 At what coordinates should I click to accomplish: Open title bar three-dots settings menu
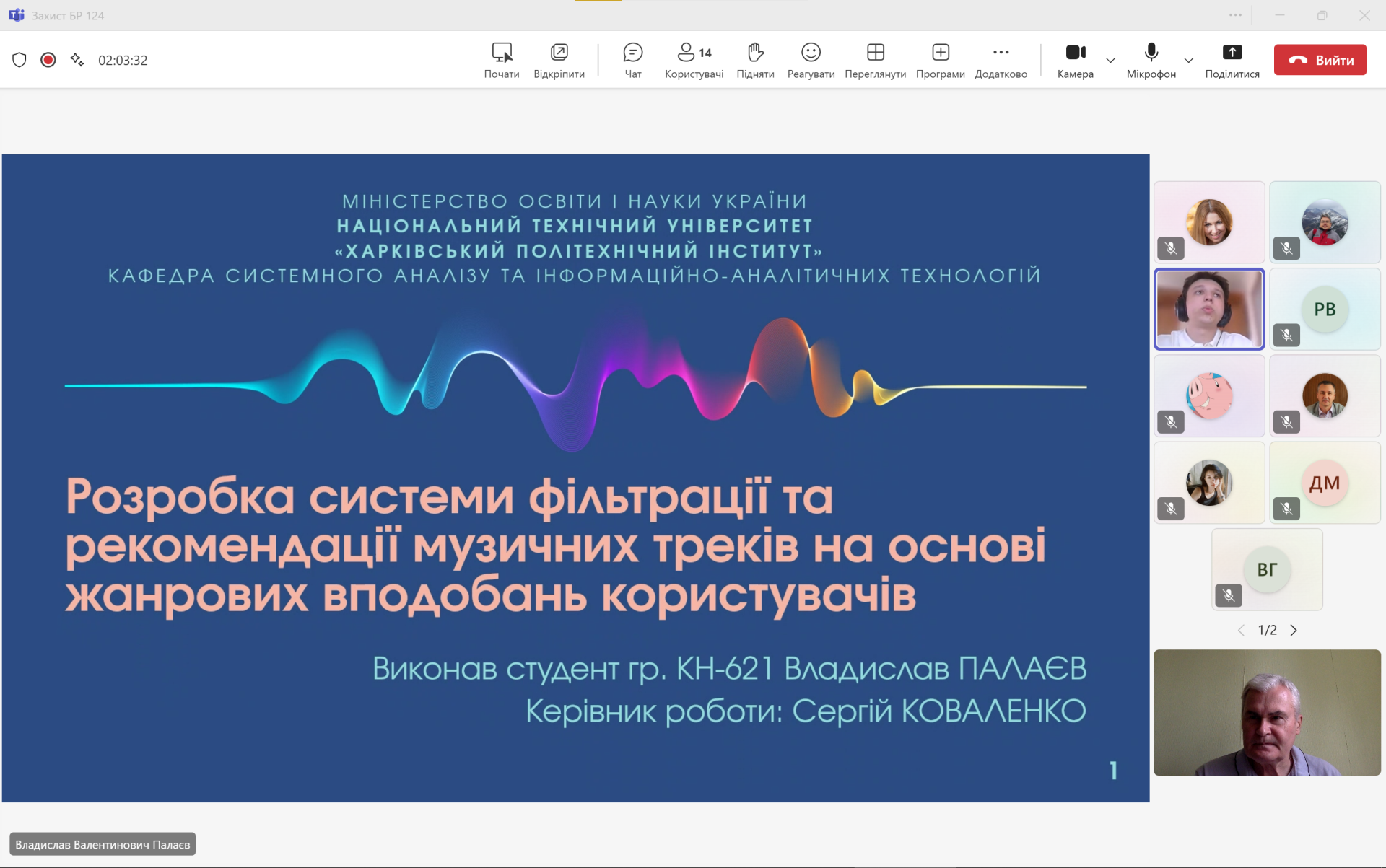pos(1235,15)
